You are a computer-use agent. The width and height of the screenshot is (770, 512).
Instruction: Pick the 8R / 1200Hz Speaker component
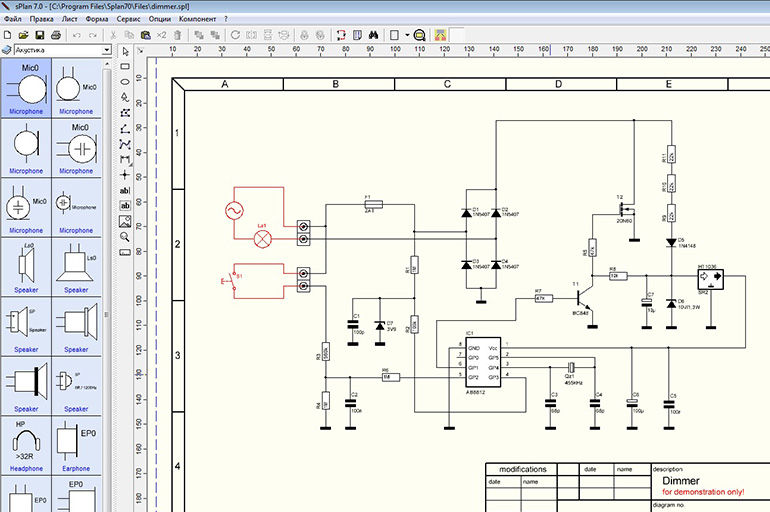click(x=76, y=386)
